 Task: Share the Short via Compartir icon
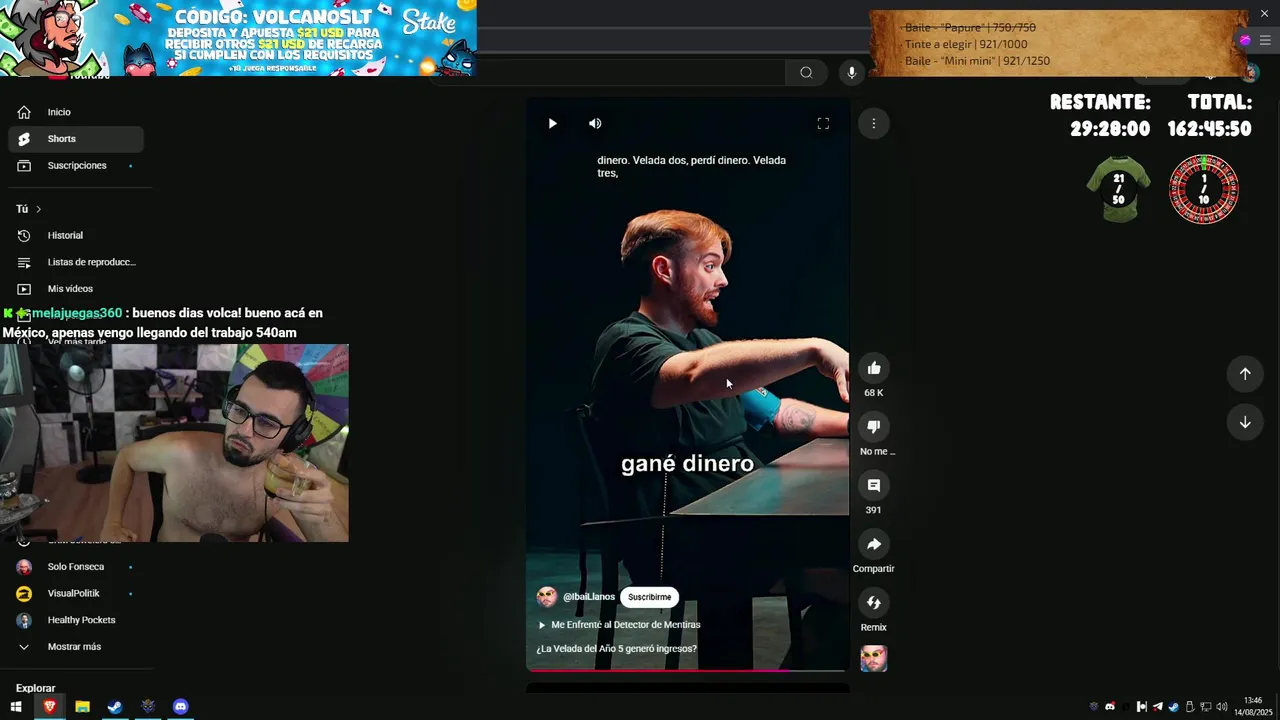tap(873, 544)
